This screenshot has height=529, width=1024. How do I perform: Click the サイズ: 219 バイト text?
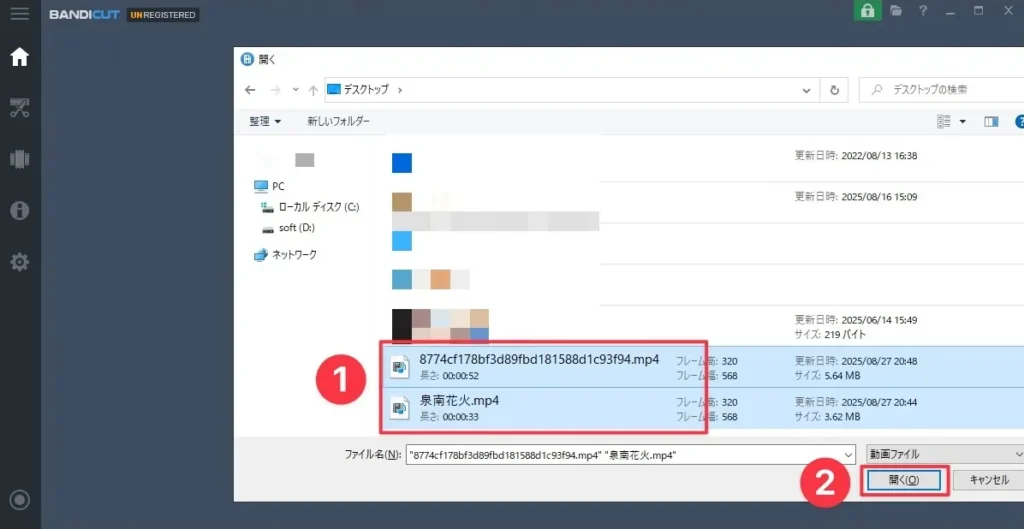(x=830, y=334)
